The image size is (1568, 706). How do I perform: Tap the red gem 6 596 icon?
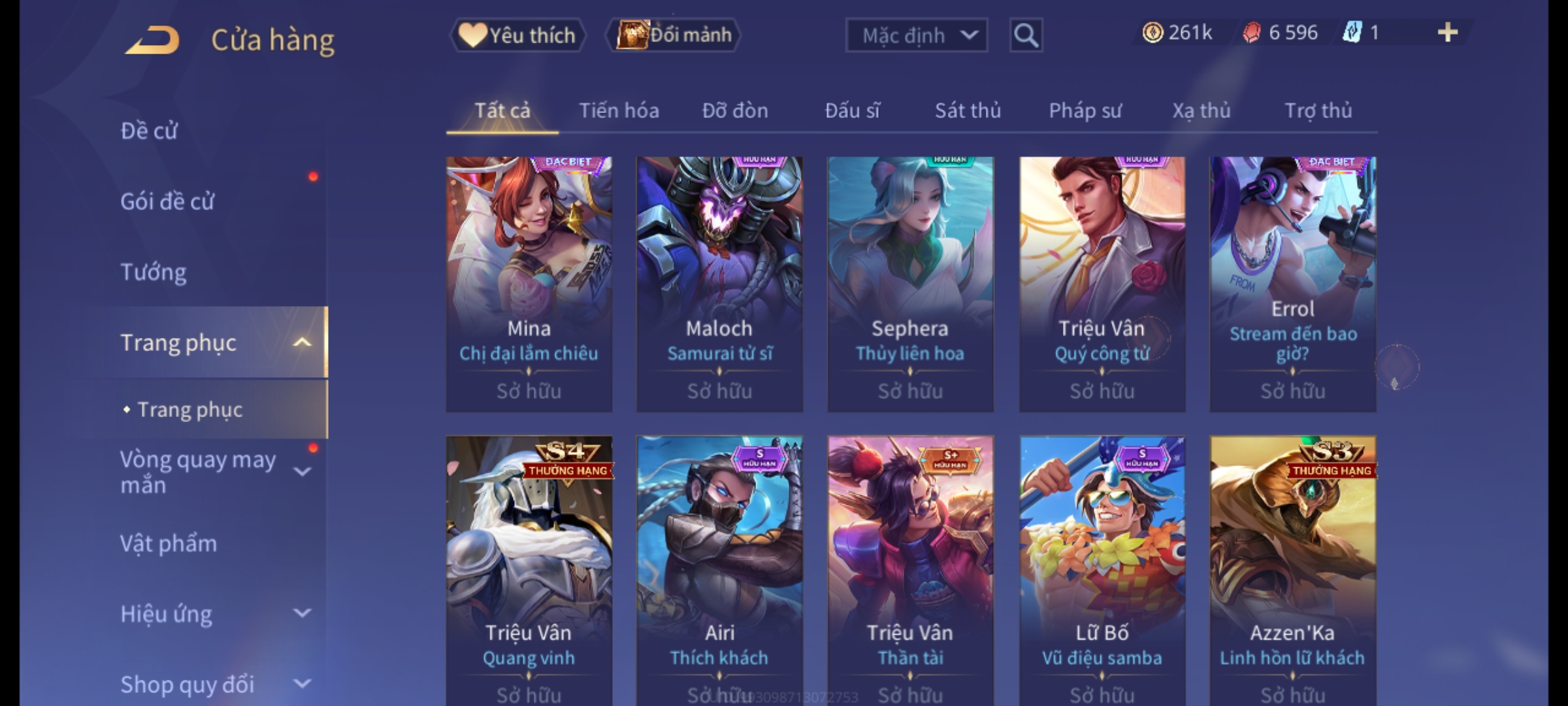tap(1251, 33)
